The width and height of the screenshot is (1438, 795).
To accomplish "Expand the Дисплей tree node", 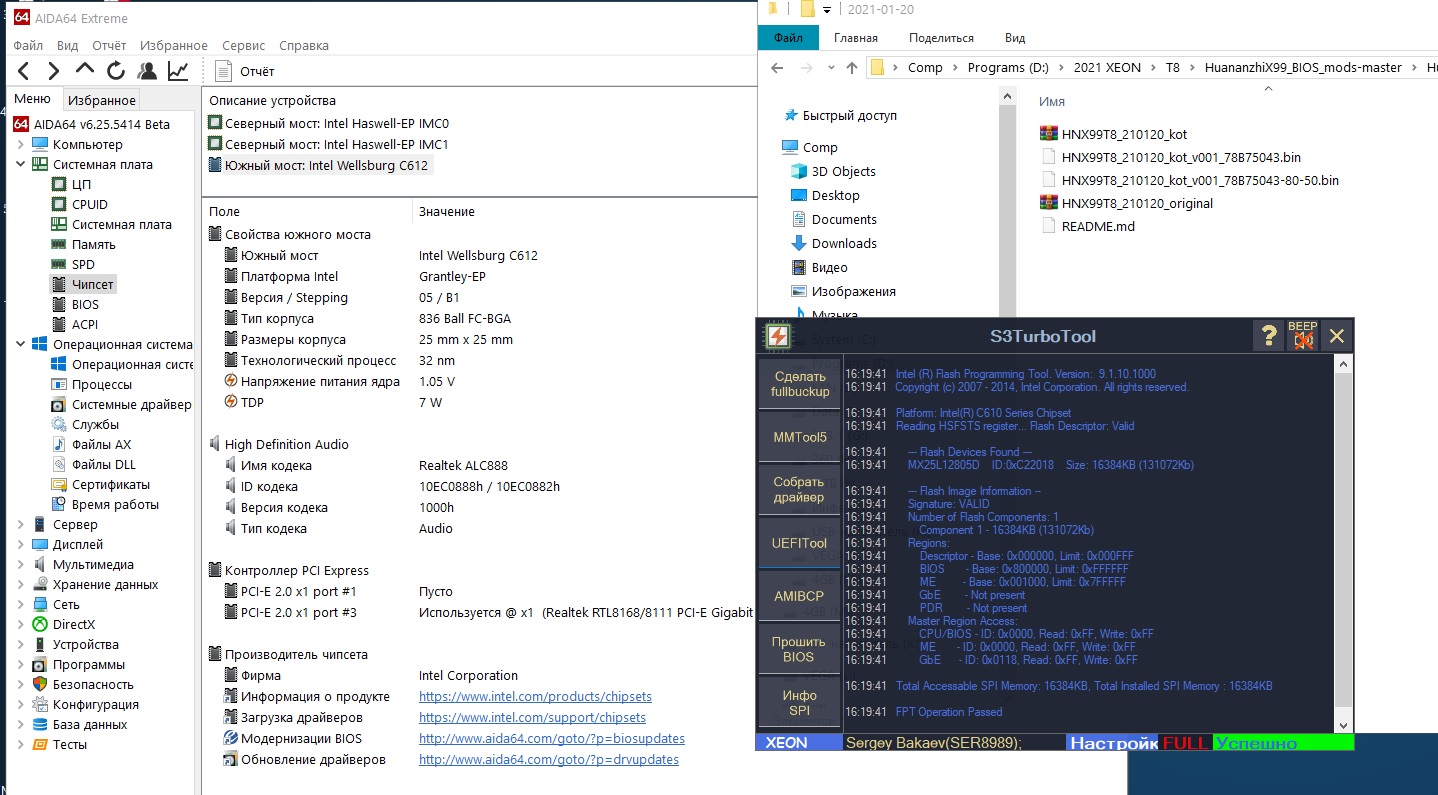I will pos(21,544).
